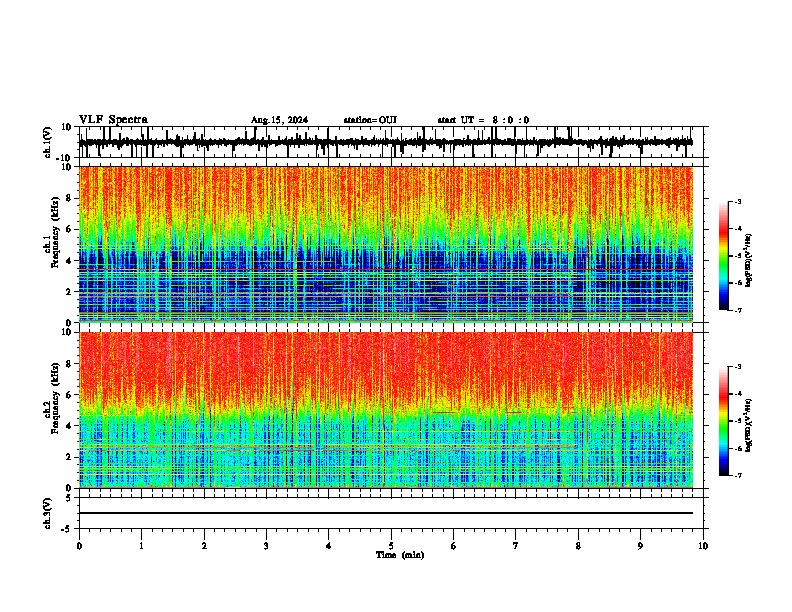This screenshot has width=792, height=612.
Task: Click time axis tick label '0'
Action: coord(79,546)
